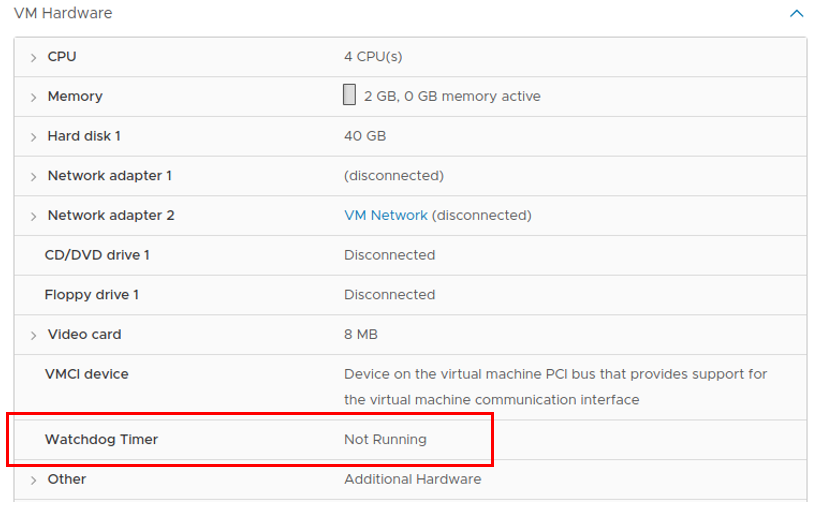Click the VMCI device label
The height and width of the screenshot is (511, 817).
[x=86, y=374]
